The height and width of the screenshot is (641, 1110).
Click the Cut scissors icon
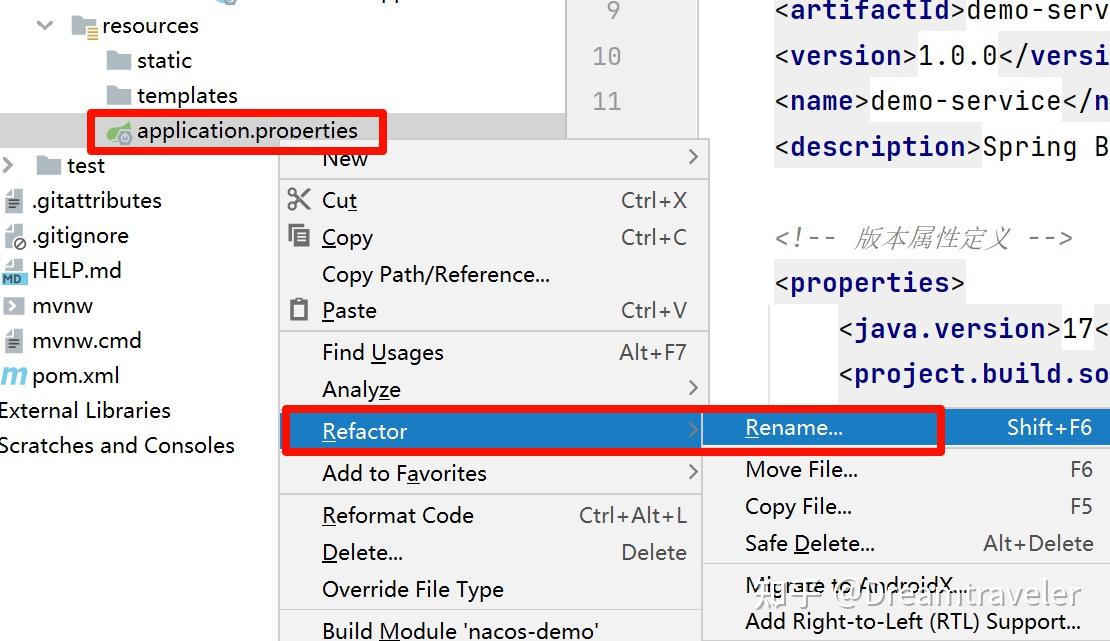click(299, 200)
